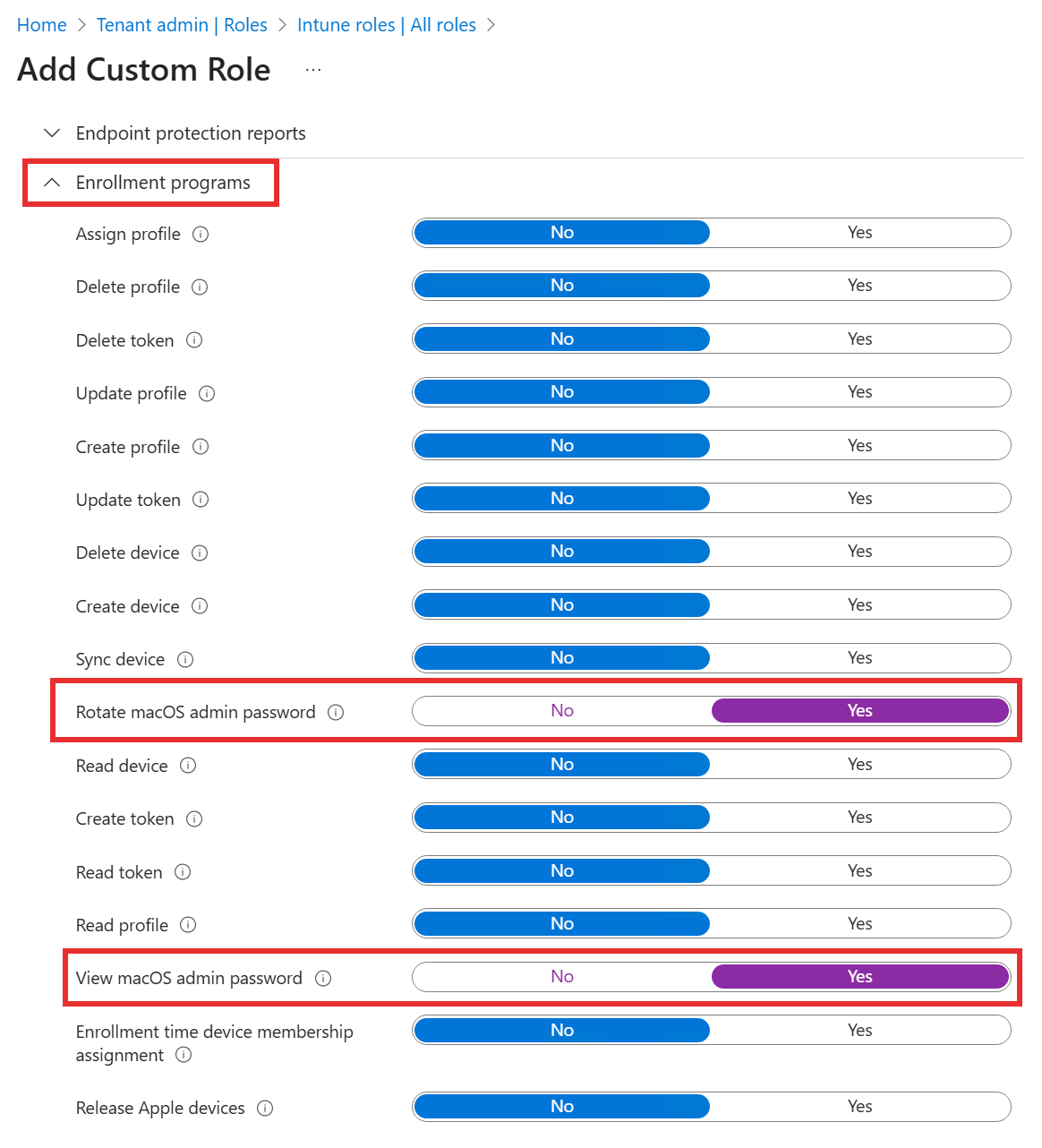The height and width of the screenshot is (1148, 1042).
Task: Open Intune roles | All roles breadcrumb link
Action: (387, 24)
